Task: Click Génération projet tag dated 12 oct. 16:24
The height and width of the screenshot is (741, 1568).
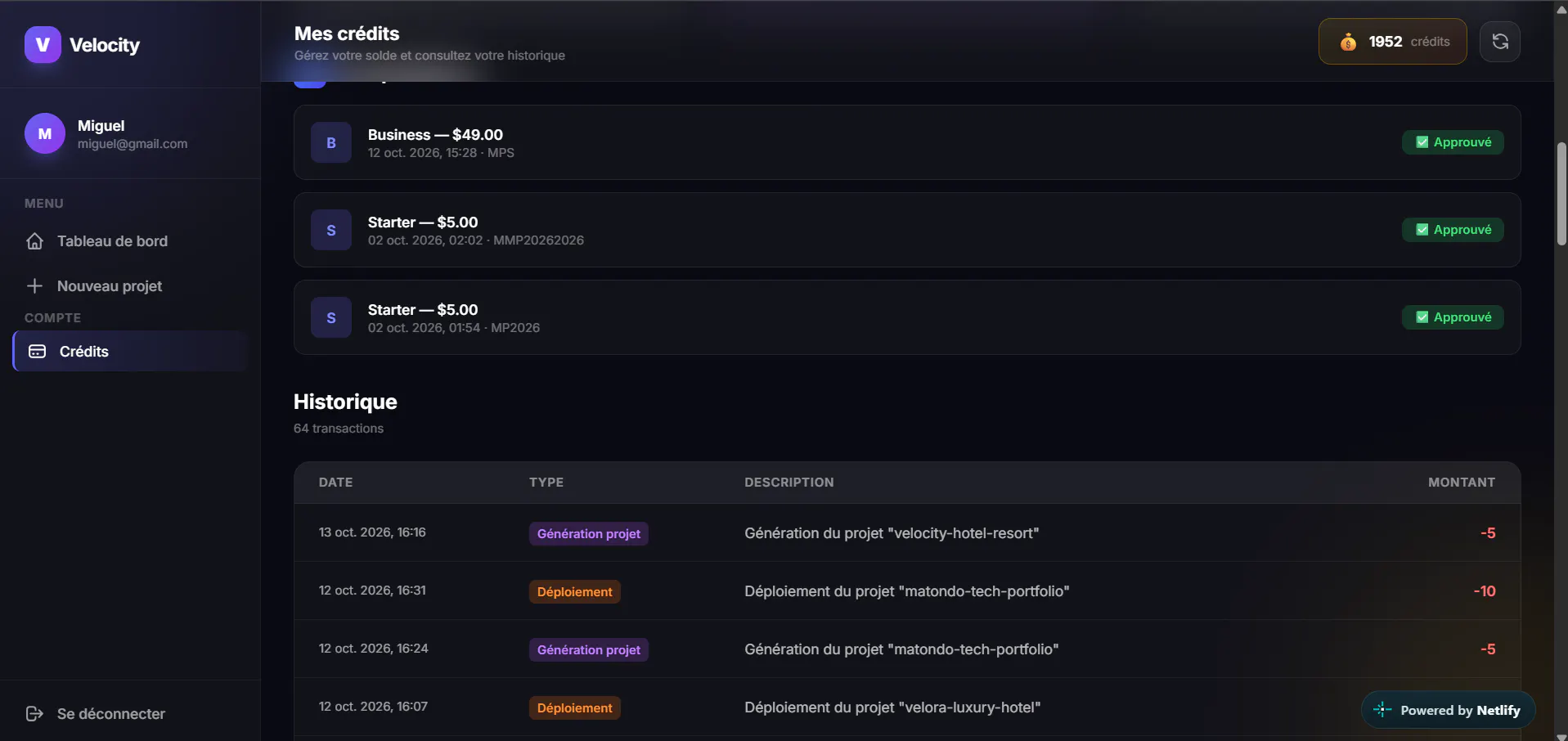Action: (589, 650)
